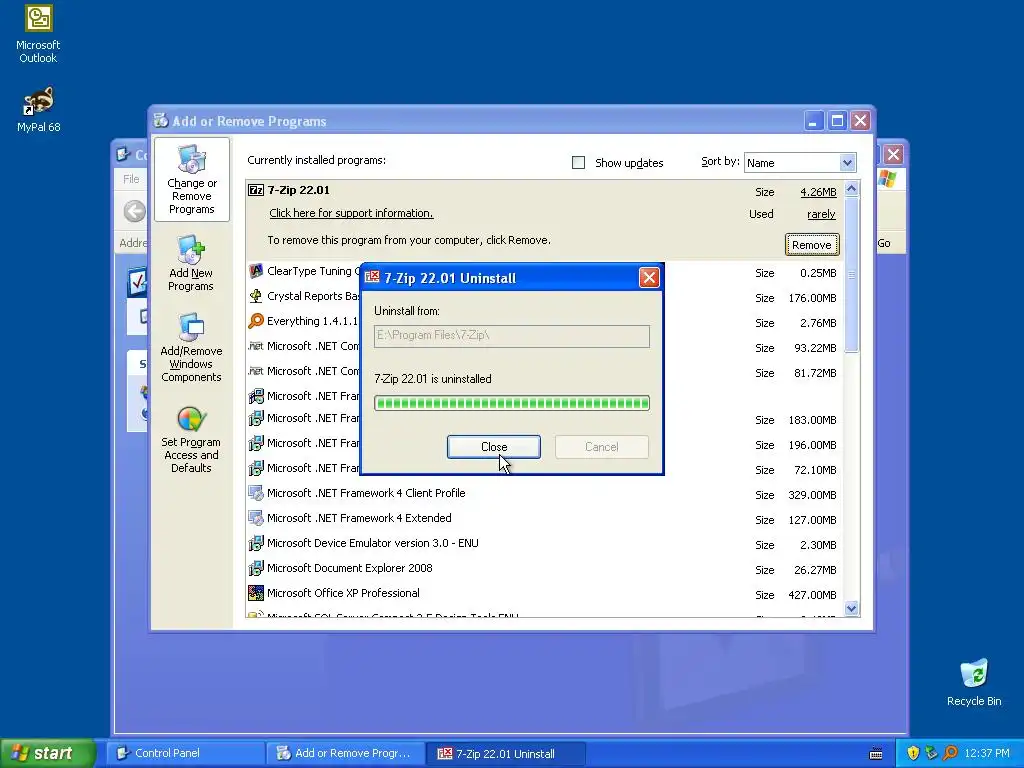
Task: Select Microsoft Device Emulator version 3.0 row
Action: (545, 543)
